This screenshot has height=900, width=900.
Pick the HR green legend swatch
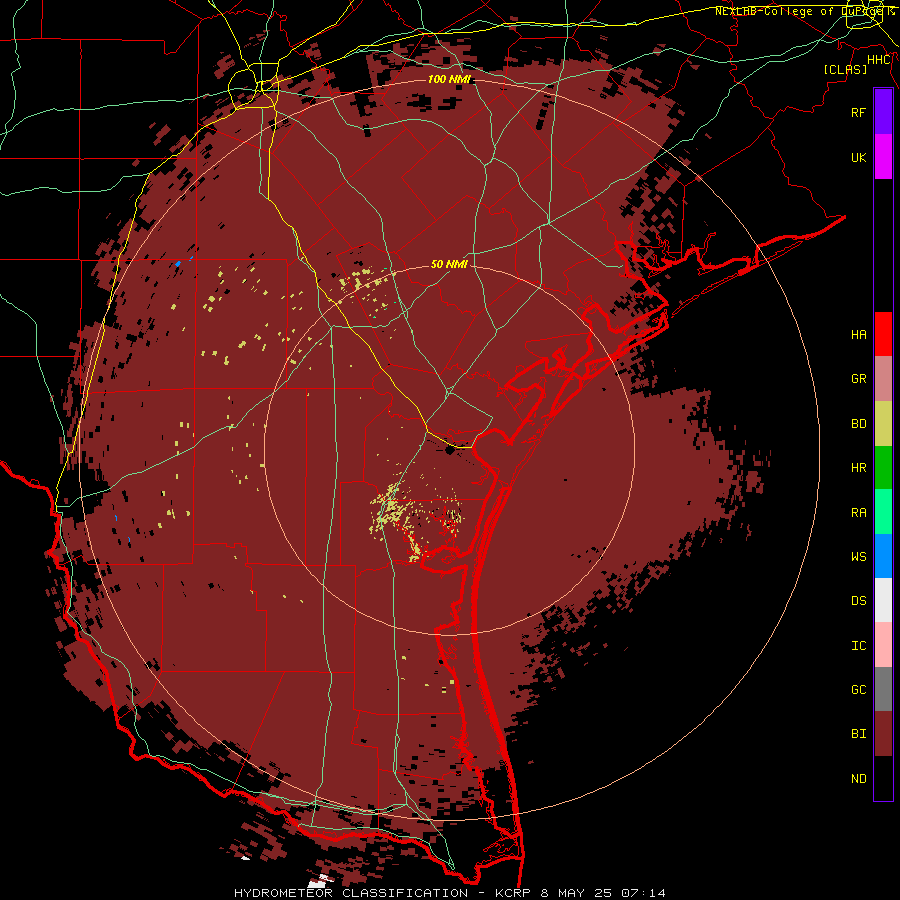coord(883,468)
